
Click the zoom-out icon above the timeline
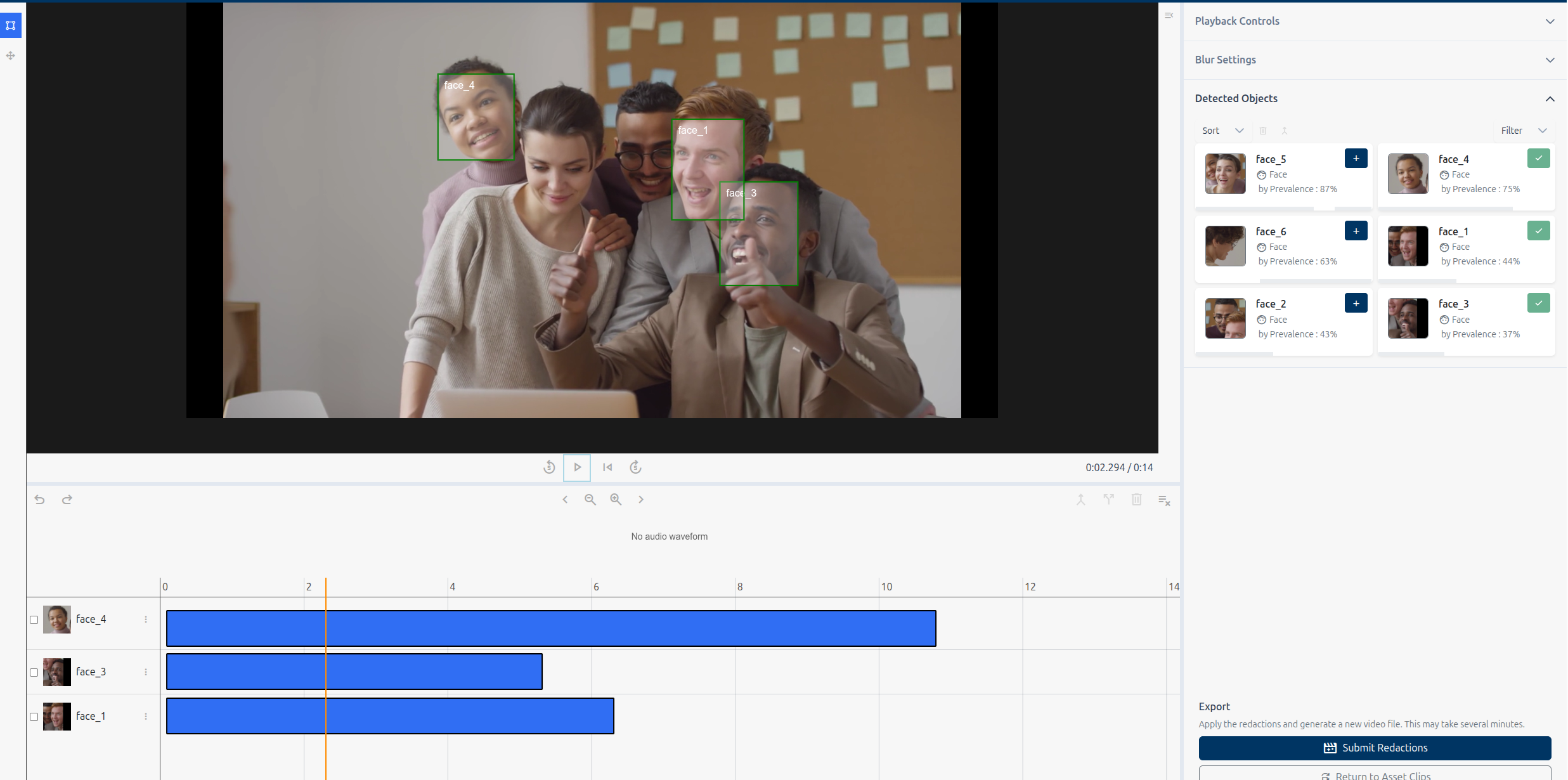click(590, 499)
